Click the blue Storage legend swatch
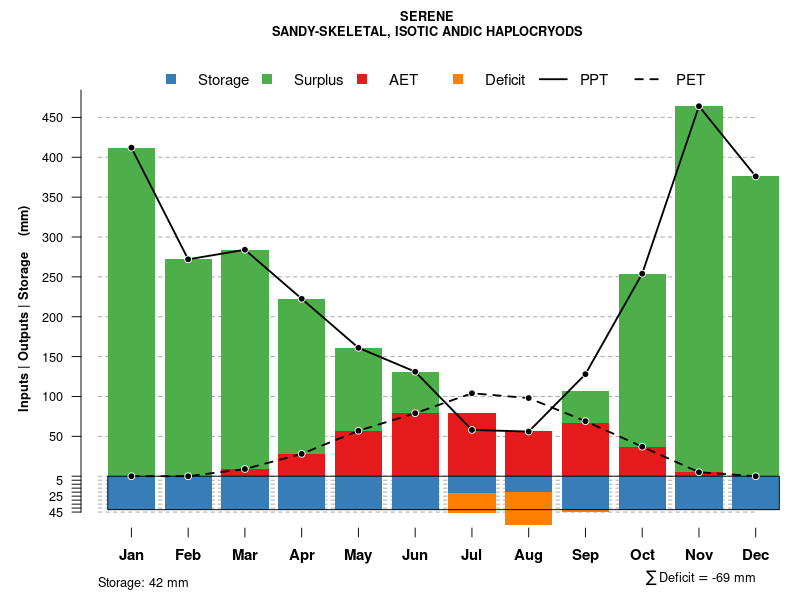The height and width of the screenshot is (600, 800). point(171,80)
